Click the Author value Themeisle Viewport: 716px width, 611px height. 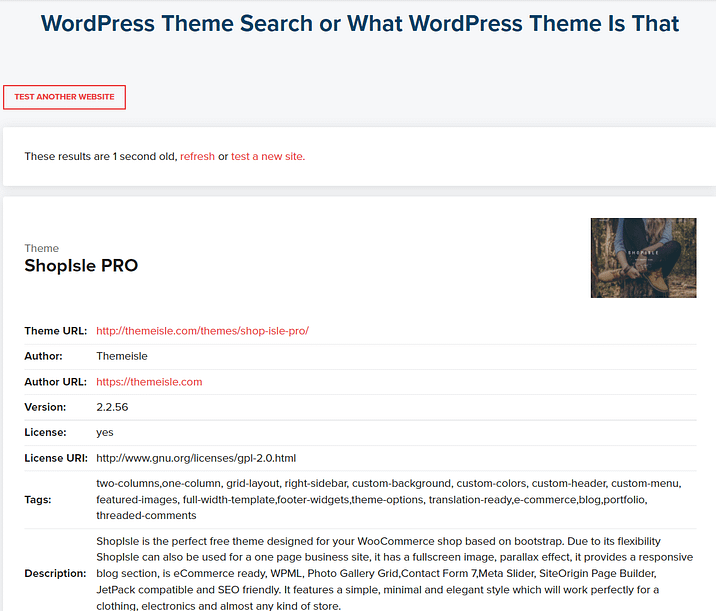tap(121, 356)
